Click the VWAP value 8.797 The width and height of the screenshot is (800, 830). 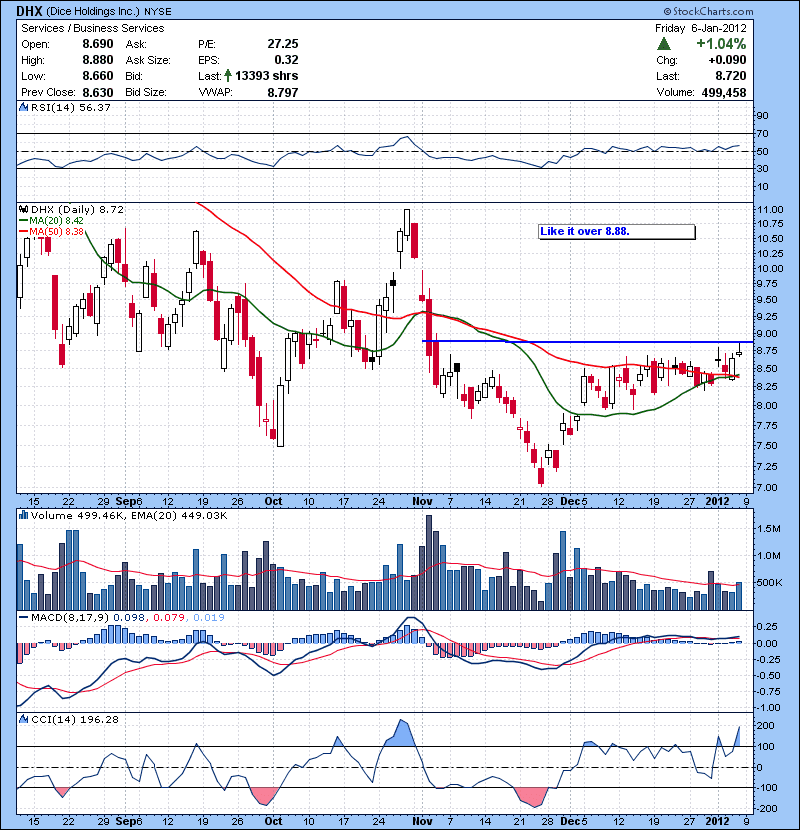point(283,92)
